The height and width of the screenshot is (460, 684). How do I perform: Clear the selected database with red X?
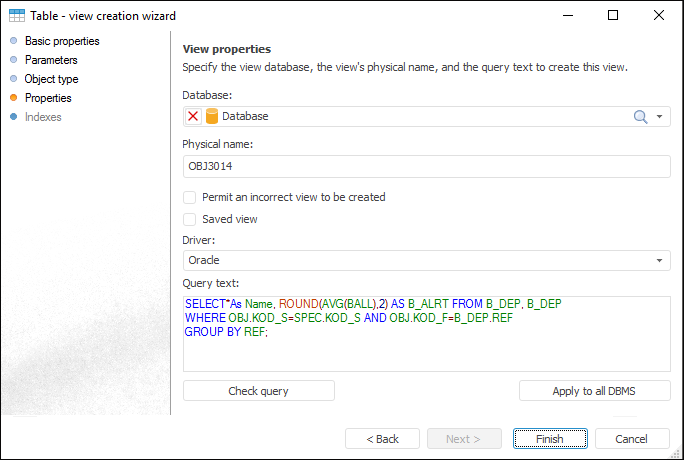coord(193,116)
